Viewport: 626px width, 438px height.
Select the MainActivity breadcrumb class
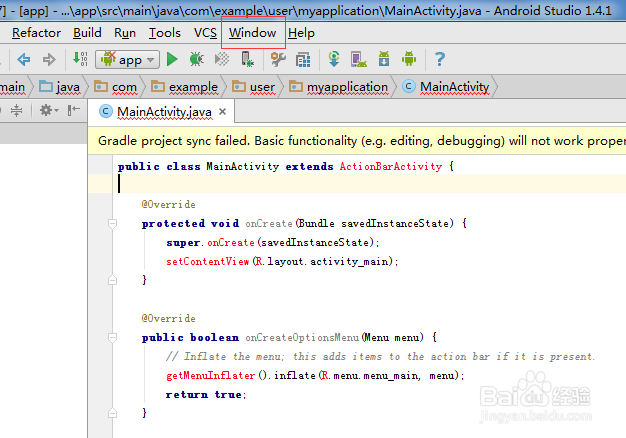click(x=446, y=87)
